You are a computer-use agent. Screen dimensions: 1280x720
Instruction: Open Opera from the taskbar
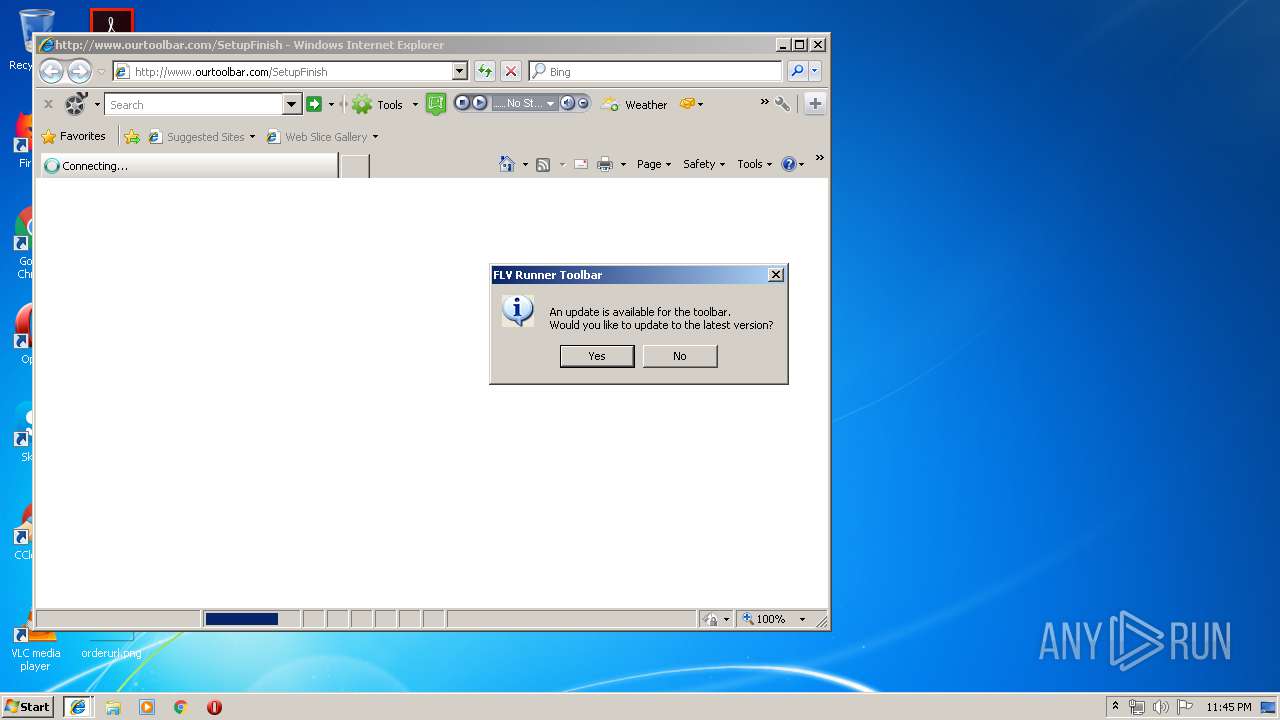coord(214,707)
